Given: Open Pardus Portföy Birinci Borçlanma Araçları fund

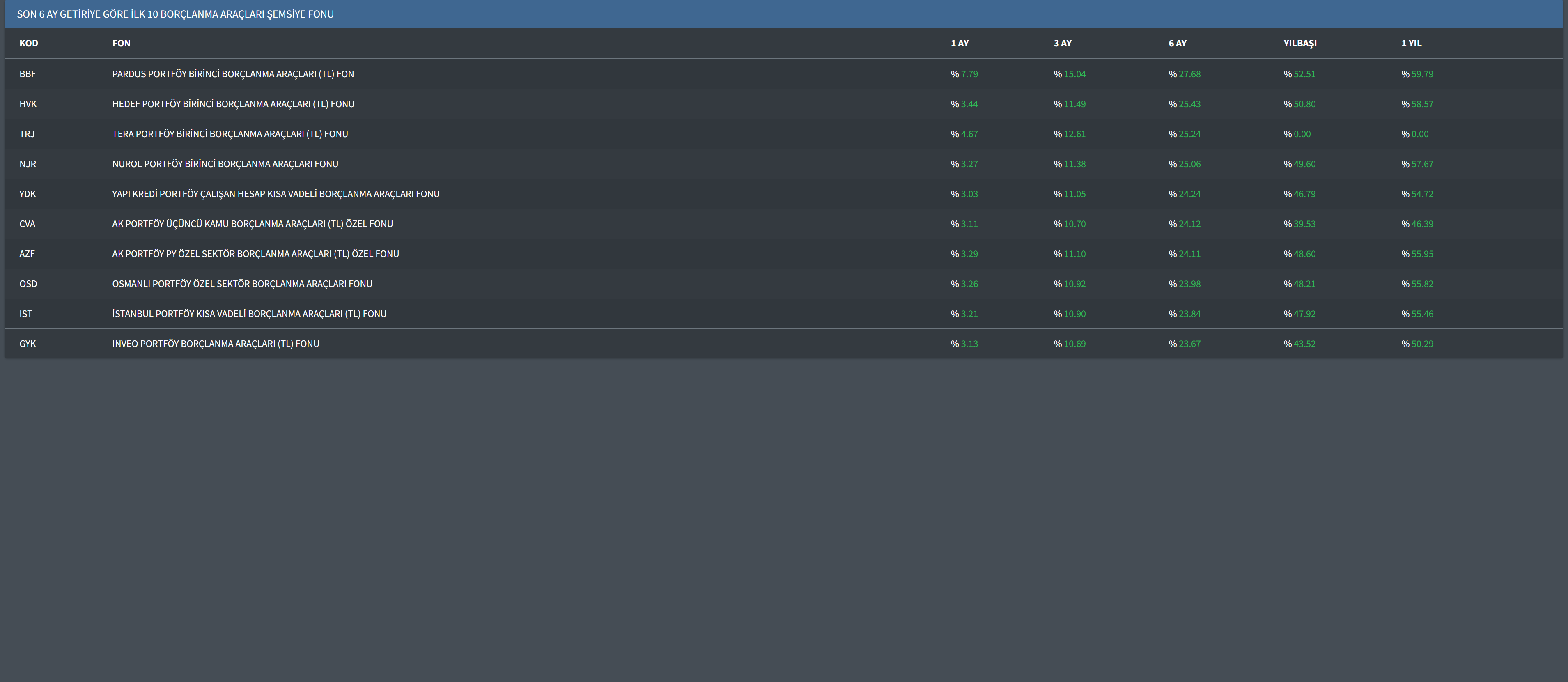Looking at the screenshot, I should coord(232,74).
